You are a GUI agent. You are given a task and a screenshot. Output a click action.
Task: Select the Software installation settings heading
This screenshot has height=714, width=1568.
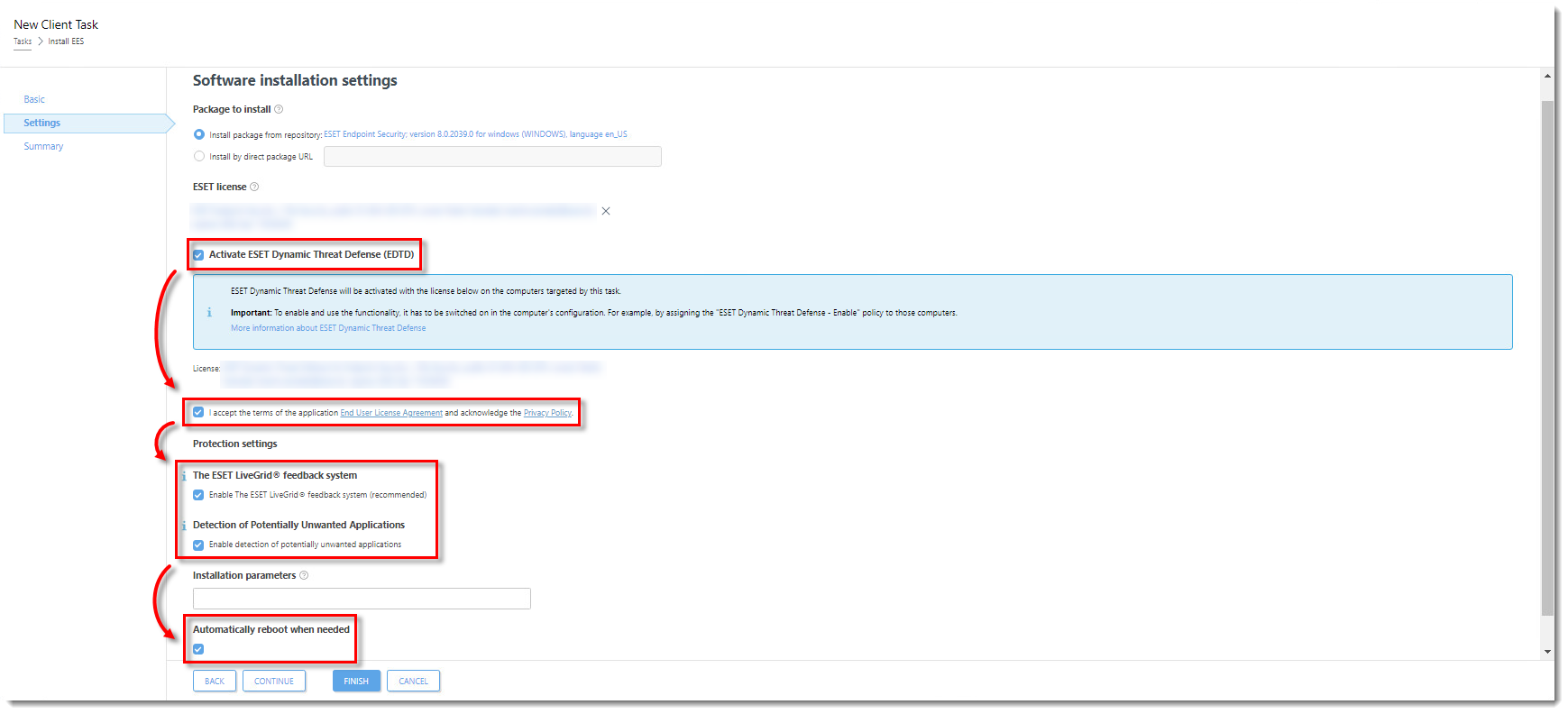[x=295, y=80]
